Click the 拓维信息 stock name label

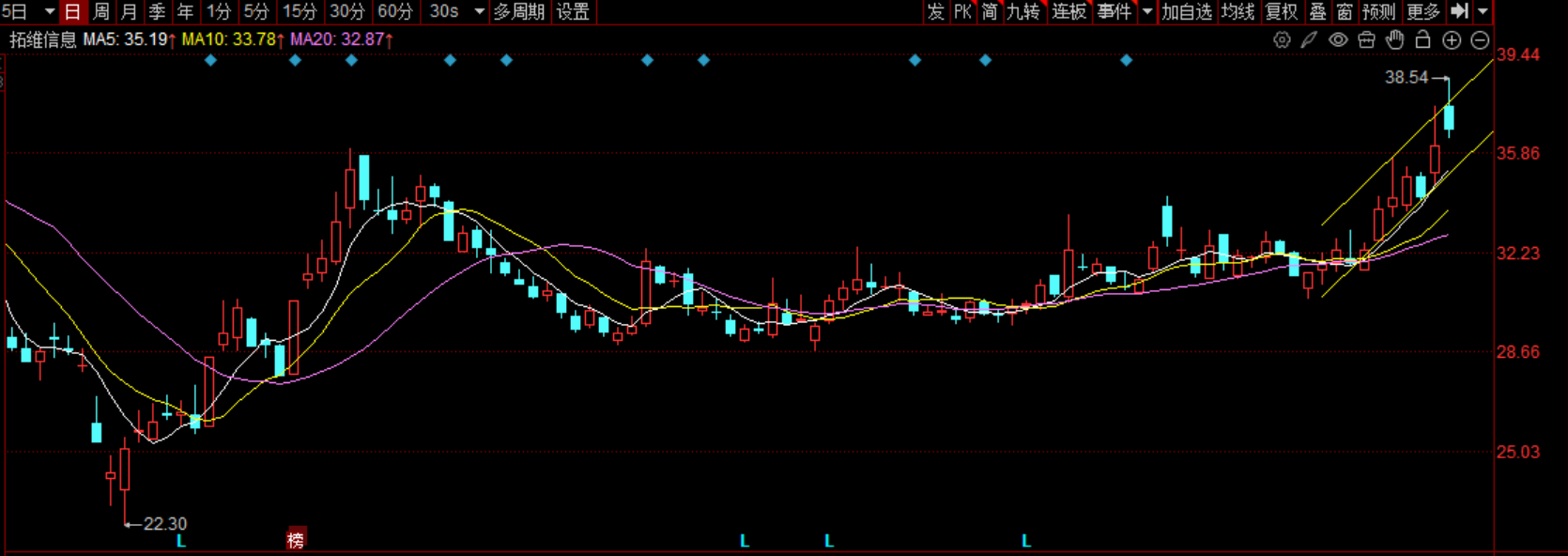click(43, 39)
